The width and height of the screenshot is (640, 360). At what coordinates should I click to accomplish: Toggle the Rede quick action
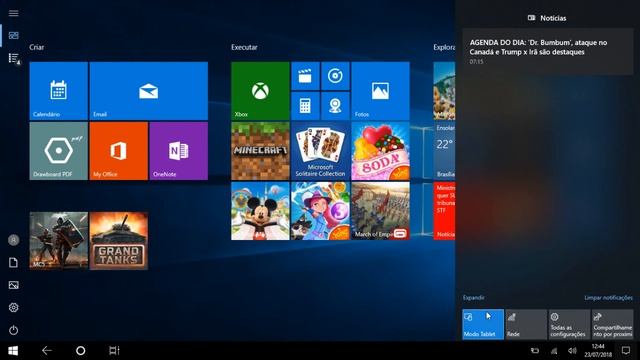point(526,324)
